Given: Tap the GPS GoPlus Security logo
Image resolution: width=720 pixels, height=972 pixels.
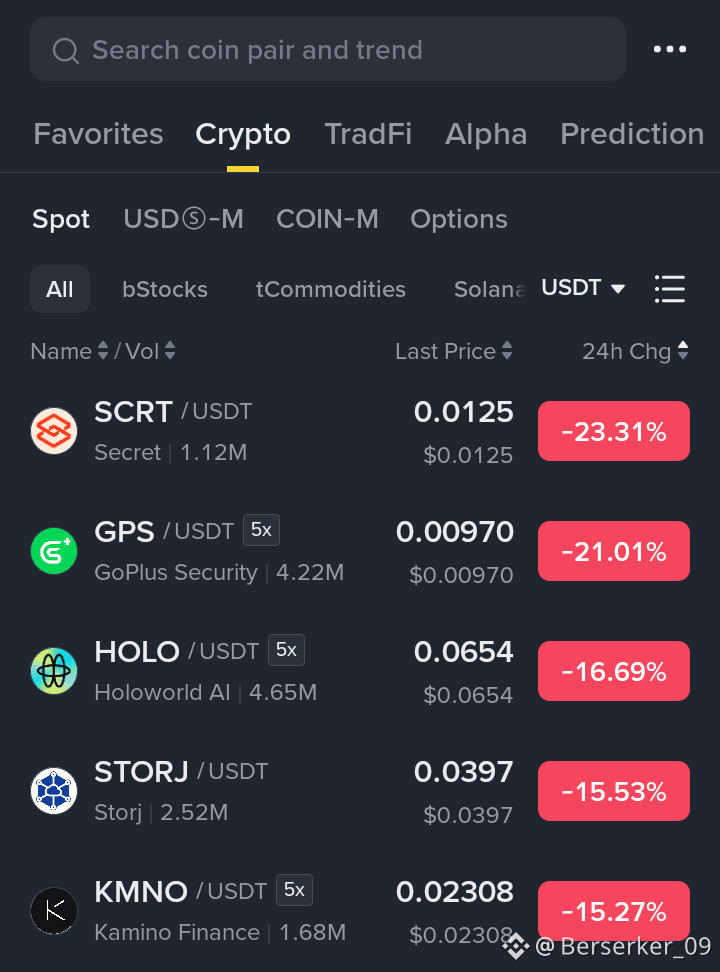Looking at the screenshot, I should click(54, 550).
